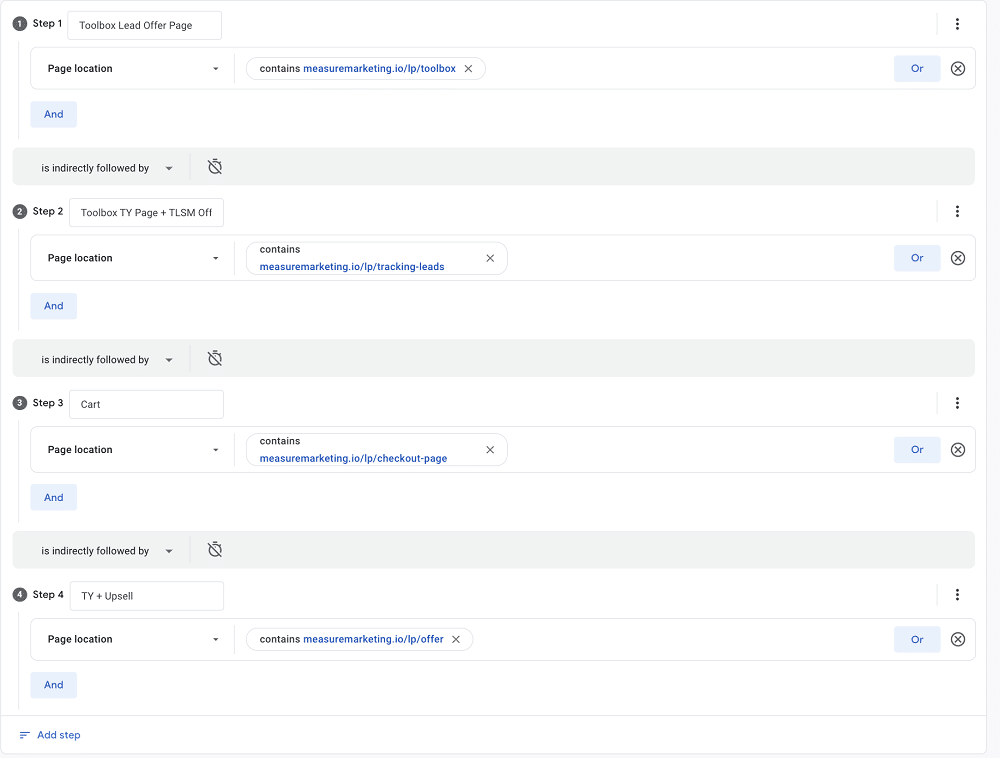
Task: Click the timer icon after Step 1
Action: point(215,166)
